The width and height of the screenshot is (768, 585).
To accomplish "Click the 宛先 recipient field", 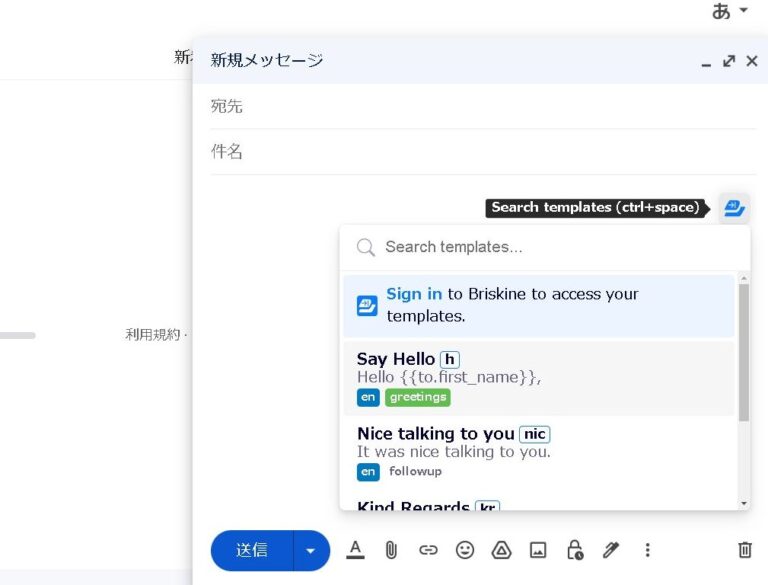I will 480,106.
